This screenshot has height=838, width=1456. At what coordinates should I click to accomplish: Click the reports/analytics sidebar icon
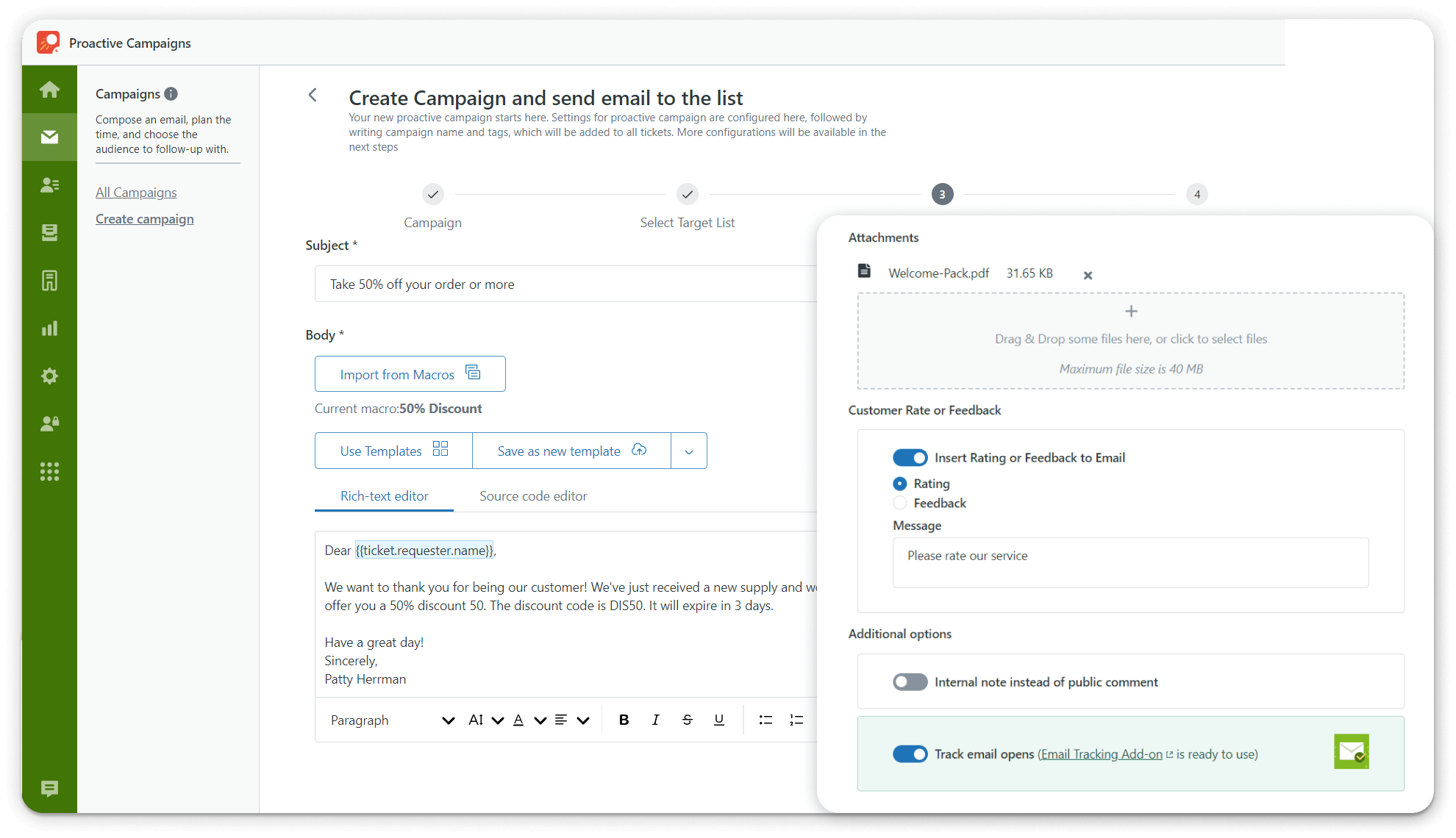49,327
